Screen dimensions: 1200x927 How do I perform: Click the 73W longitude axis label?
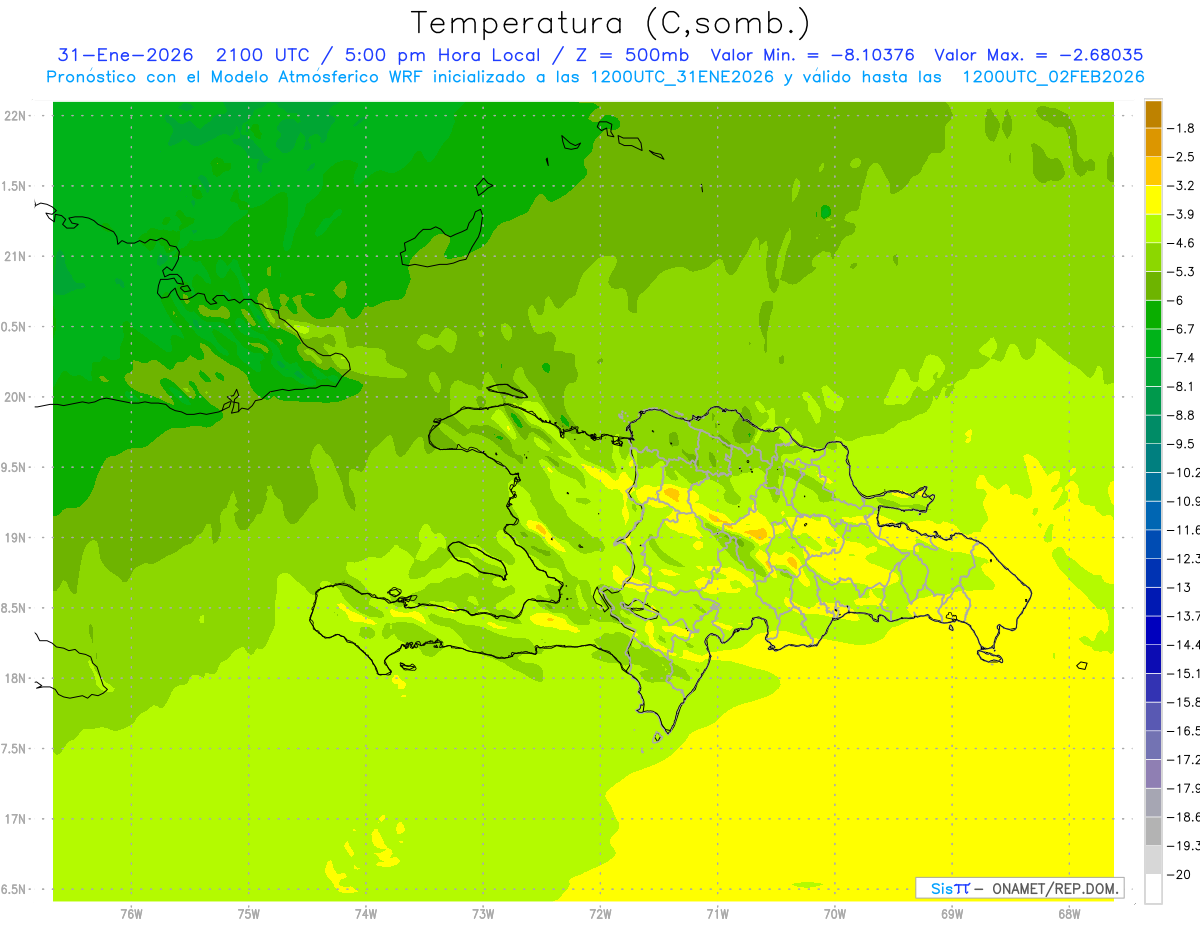(x=483, y=914)
